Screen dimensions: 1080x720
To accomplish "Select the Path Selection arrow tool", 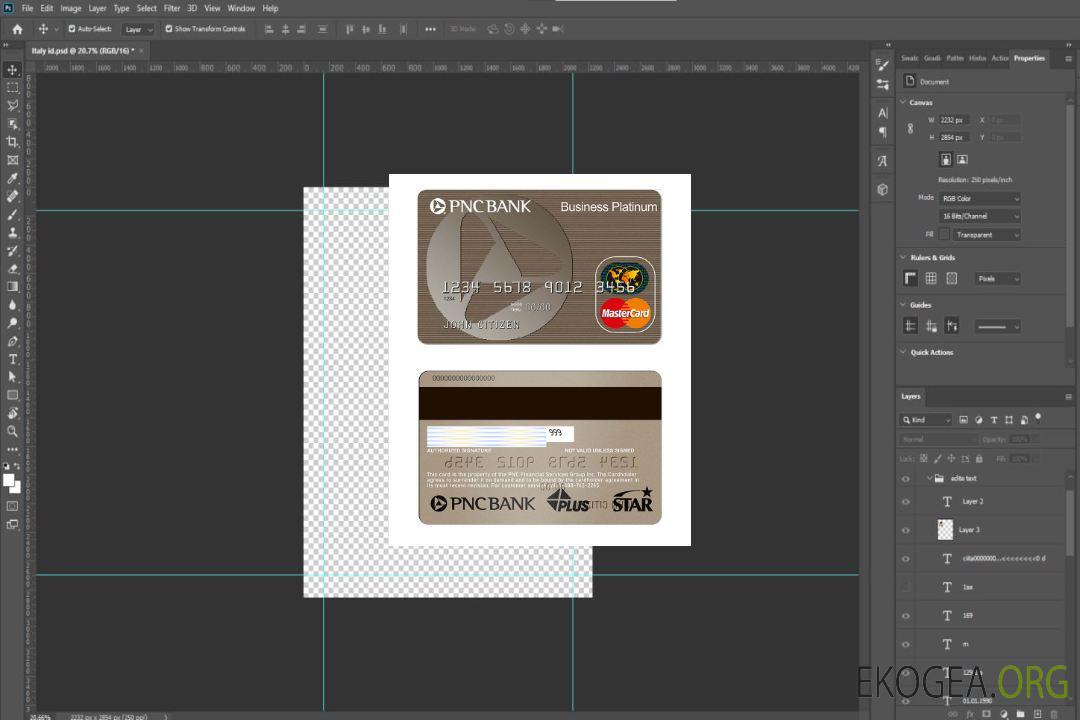I will point(12,377).
